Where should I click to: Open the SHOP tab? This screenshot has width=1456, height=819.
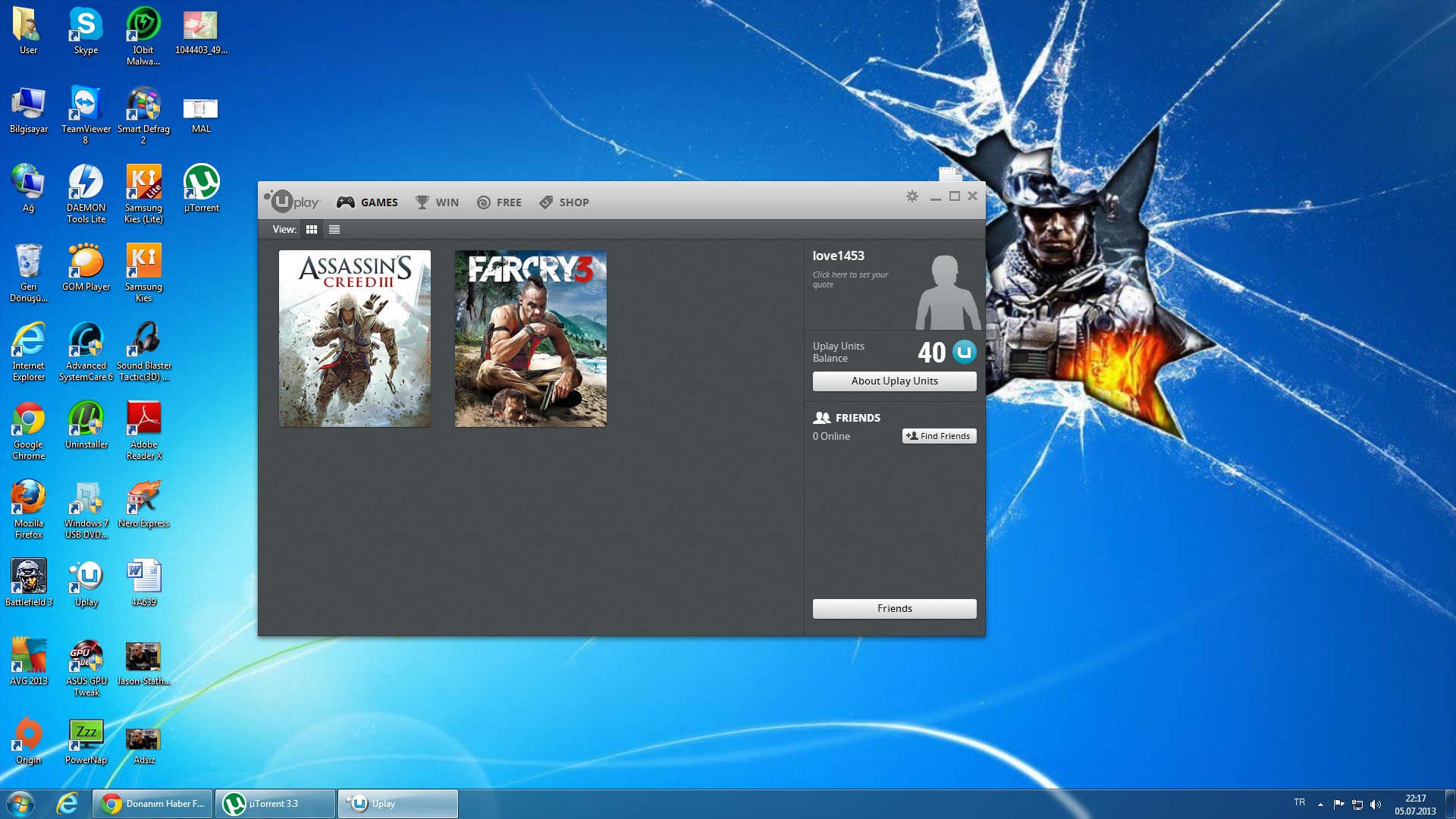coord(564,202)
